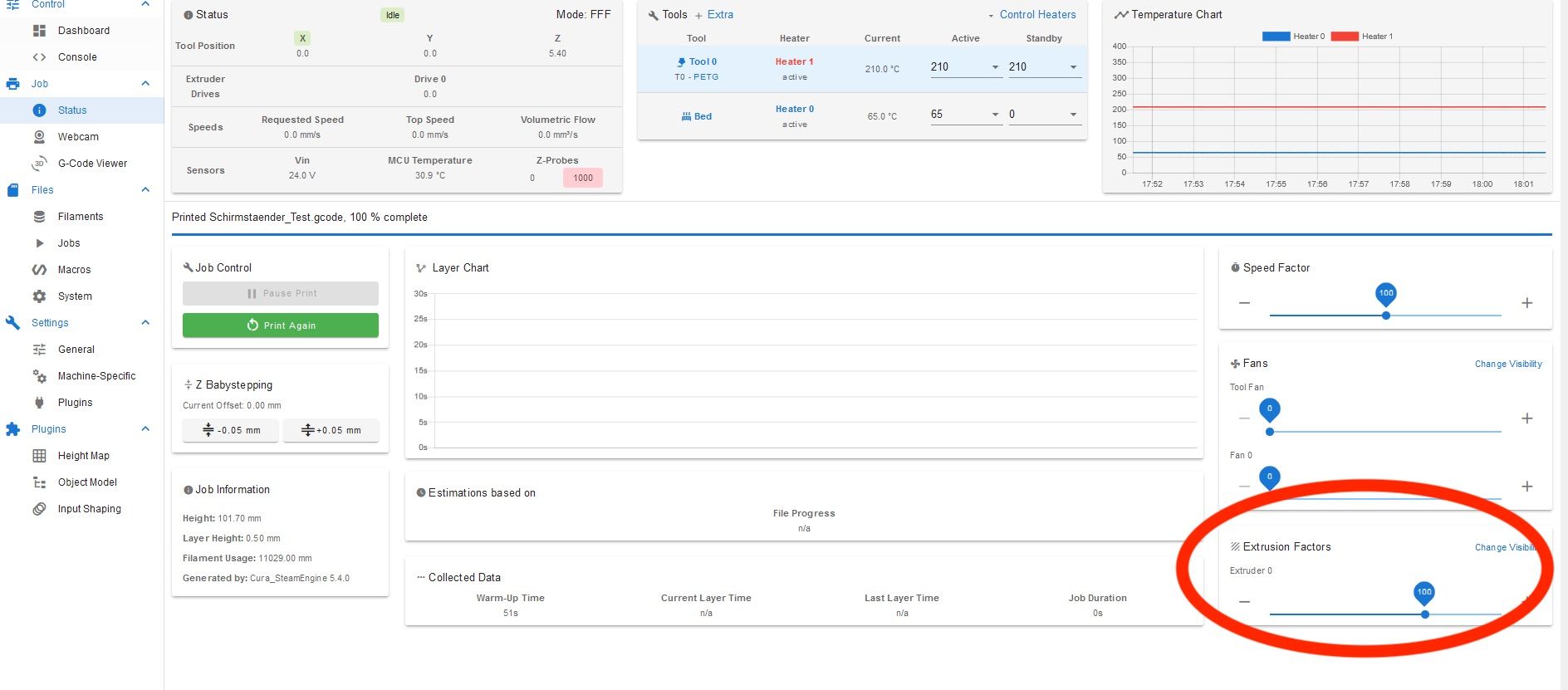Toggle Heater 0 bed state

click(x=794, y=110)
